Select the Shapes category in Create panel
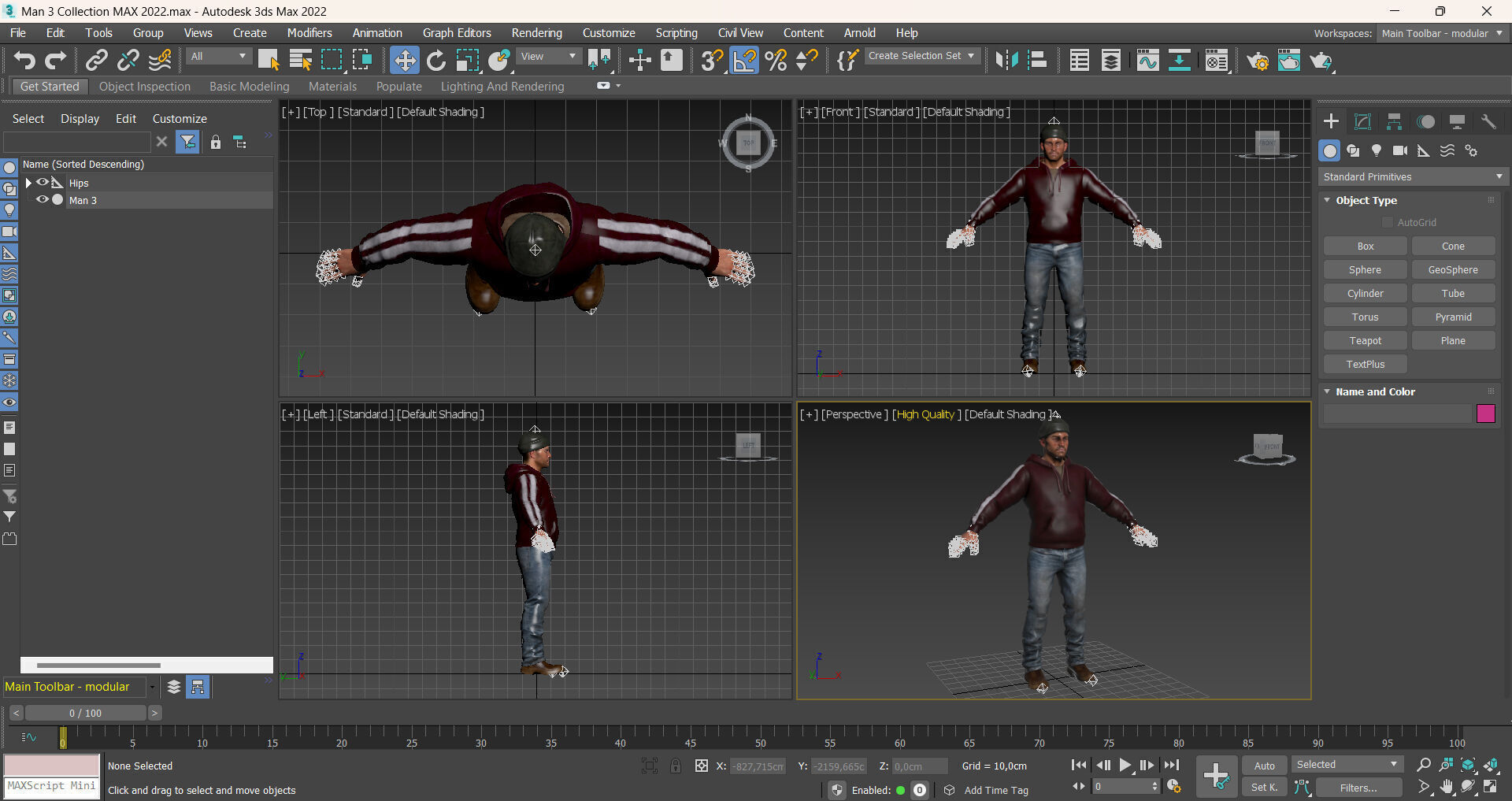 pos(1353,150)
